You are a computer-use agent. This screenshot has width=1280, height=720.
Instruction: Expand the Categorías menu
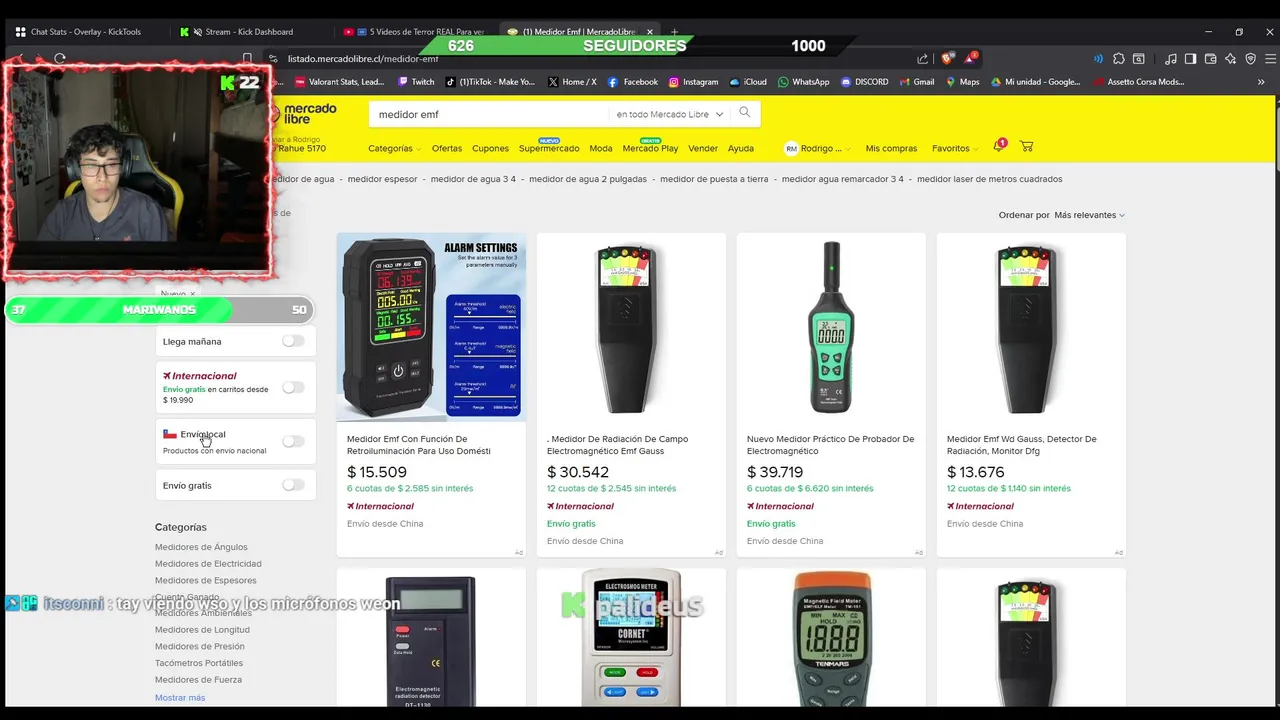point(394,148)
